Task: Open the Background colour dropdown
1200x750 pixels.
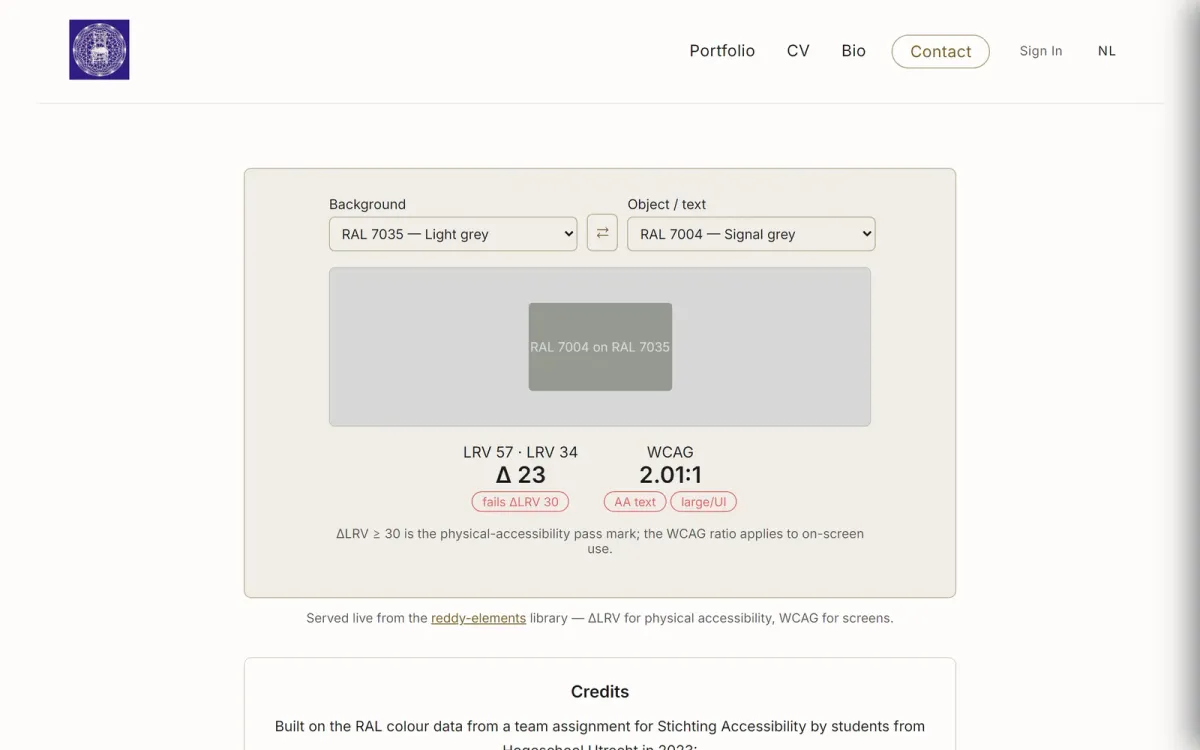Action: [453, 234]
